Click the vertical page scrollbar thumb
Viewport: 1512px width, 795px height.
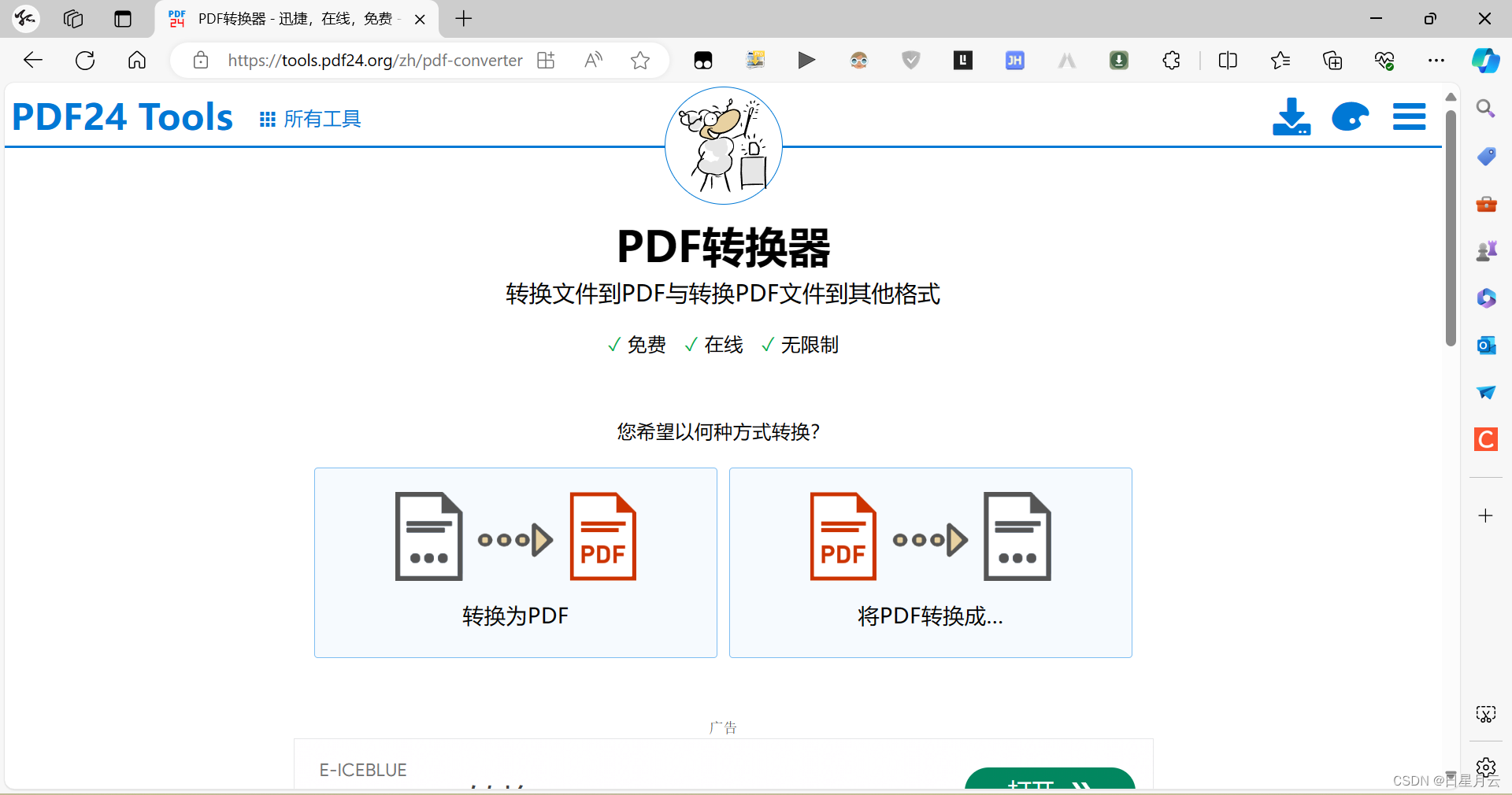[1451, 227]
